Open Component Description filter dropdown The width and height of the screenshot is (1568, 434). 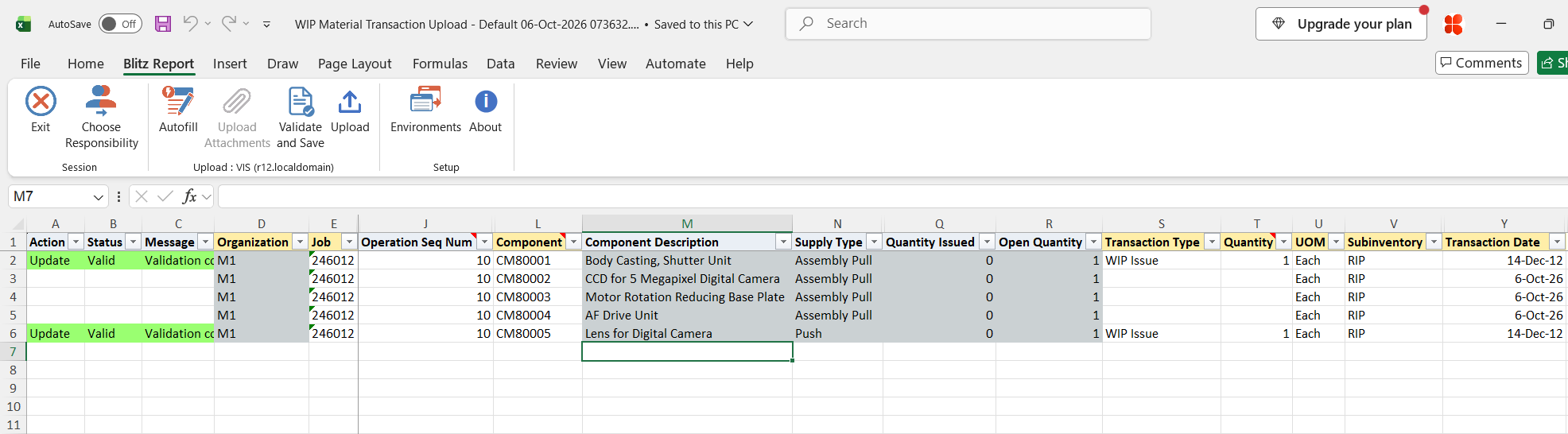(x=783, y=242)
